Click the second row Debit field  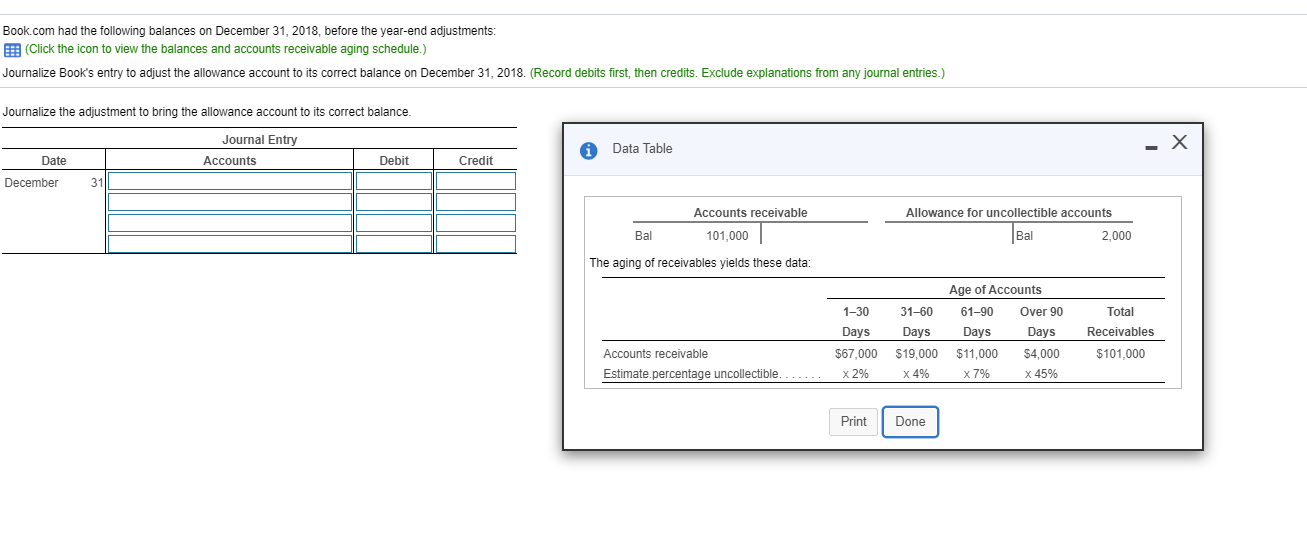pyautogui.click(x=394, y=202)
